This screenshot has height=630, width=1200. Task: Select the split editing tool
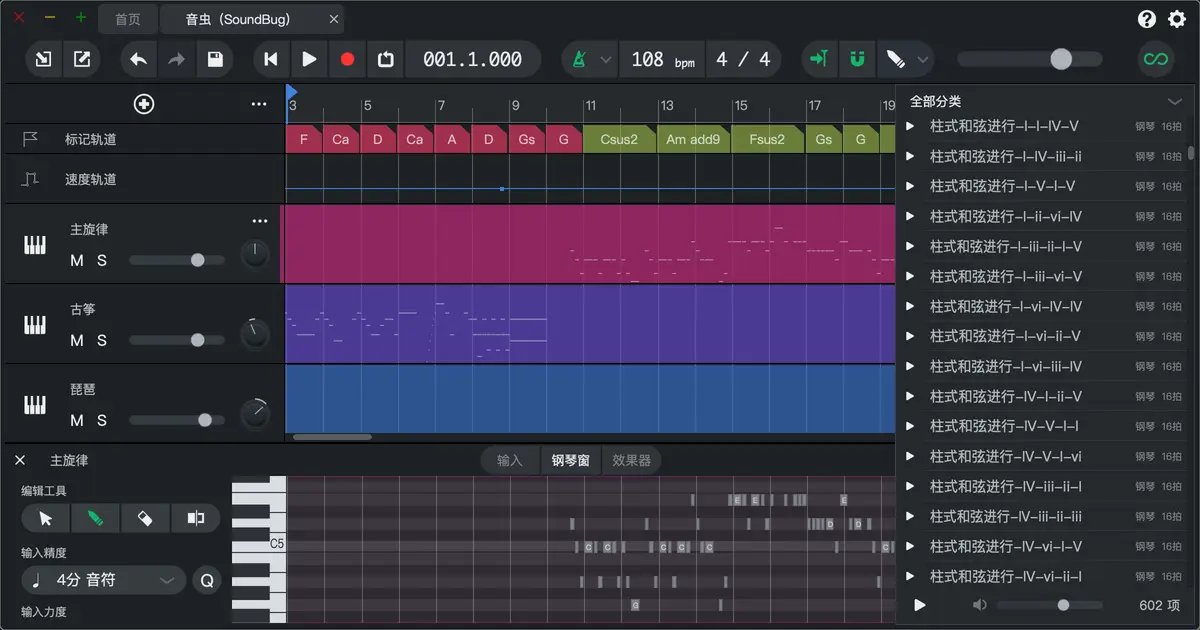195,518
